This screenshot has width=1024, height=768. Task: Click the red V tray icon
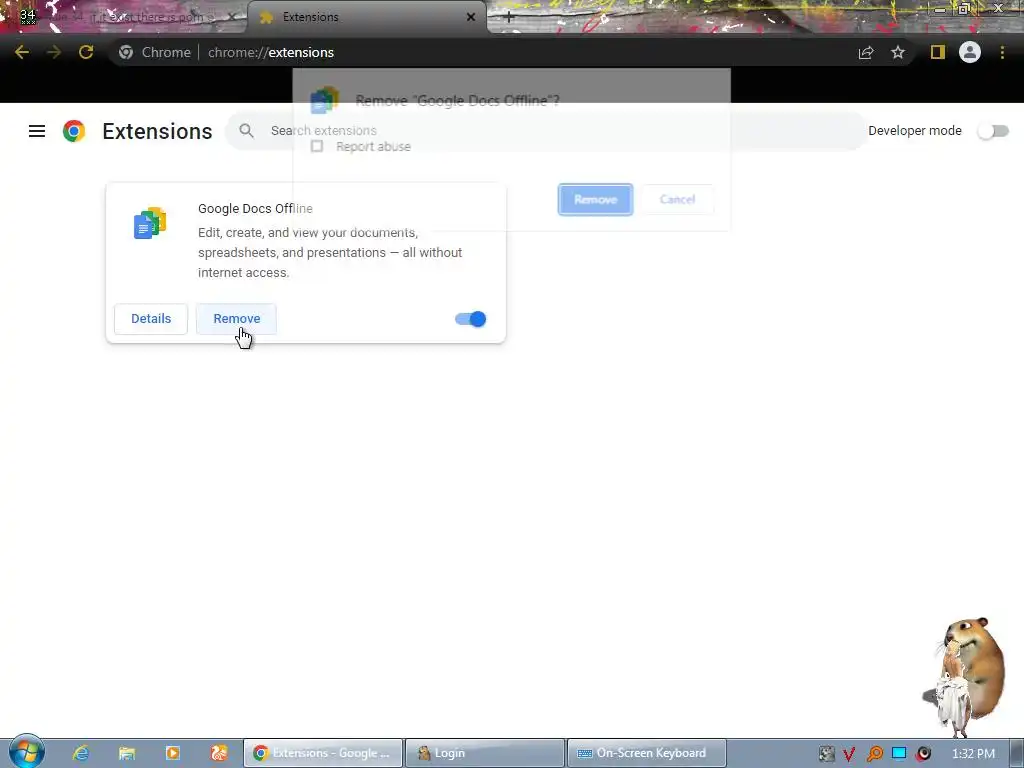(x=849, y=754)
